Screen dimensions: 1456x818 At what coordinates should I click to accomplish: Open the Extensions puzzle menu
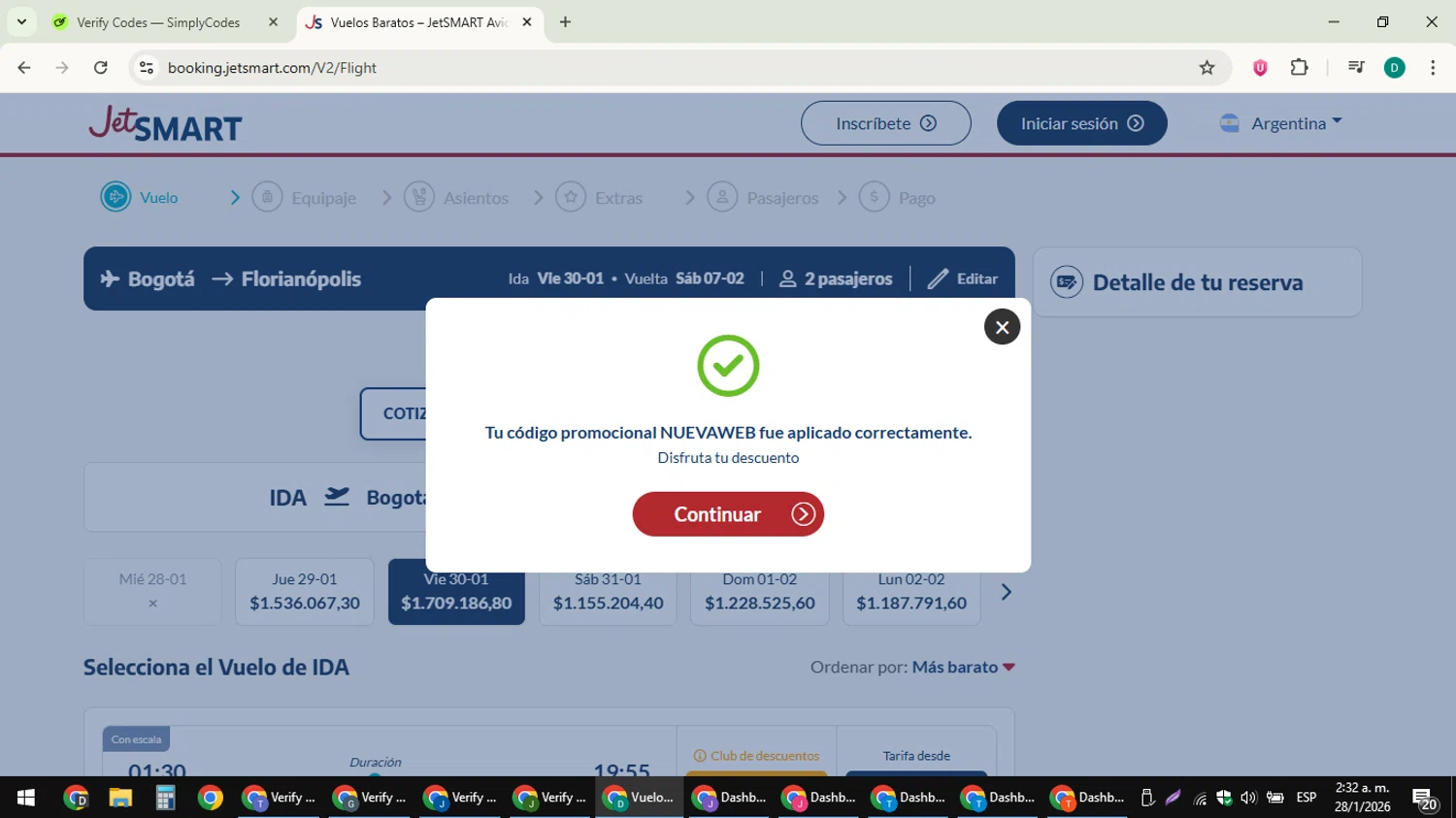[1299, 68]
